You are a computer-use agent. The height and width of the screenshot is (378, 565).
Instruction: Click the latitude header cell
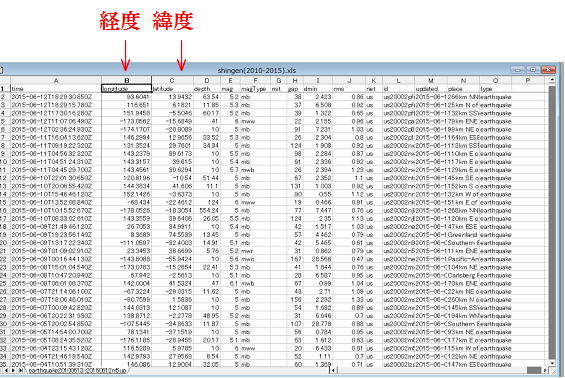172,89
